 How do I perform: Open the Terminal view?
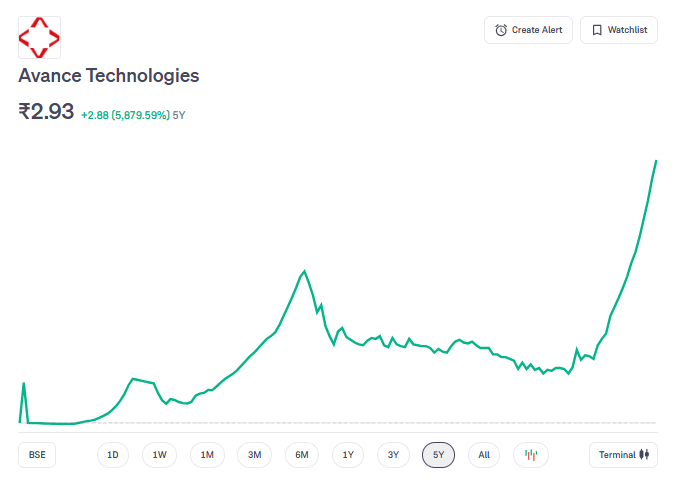pos(624,455)
